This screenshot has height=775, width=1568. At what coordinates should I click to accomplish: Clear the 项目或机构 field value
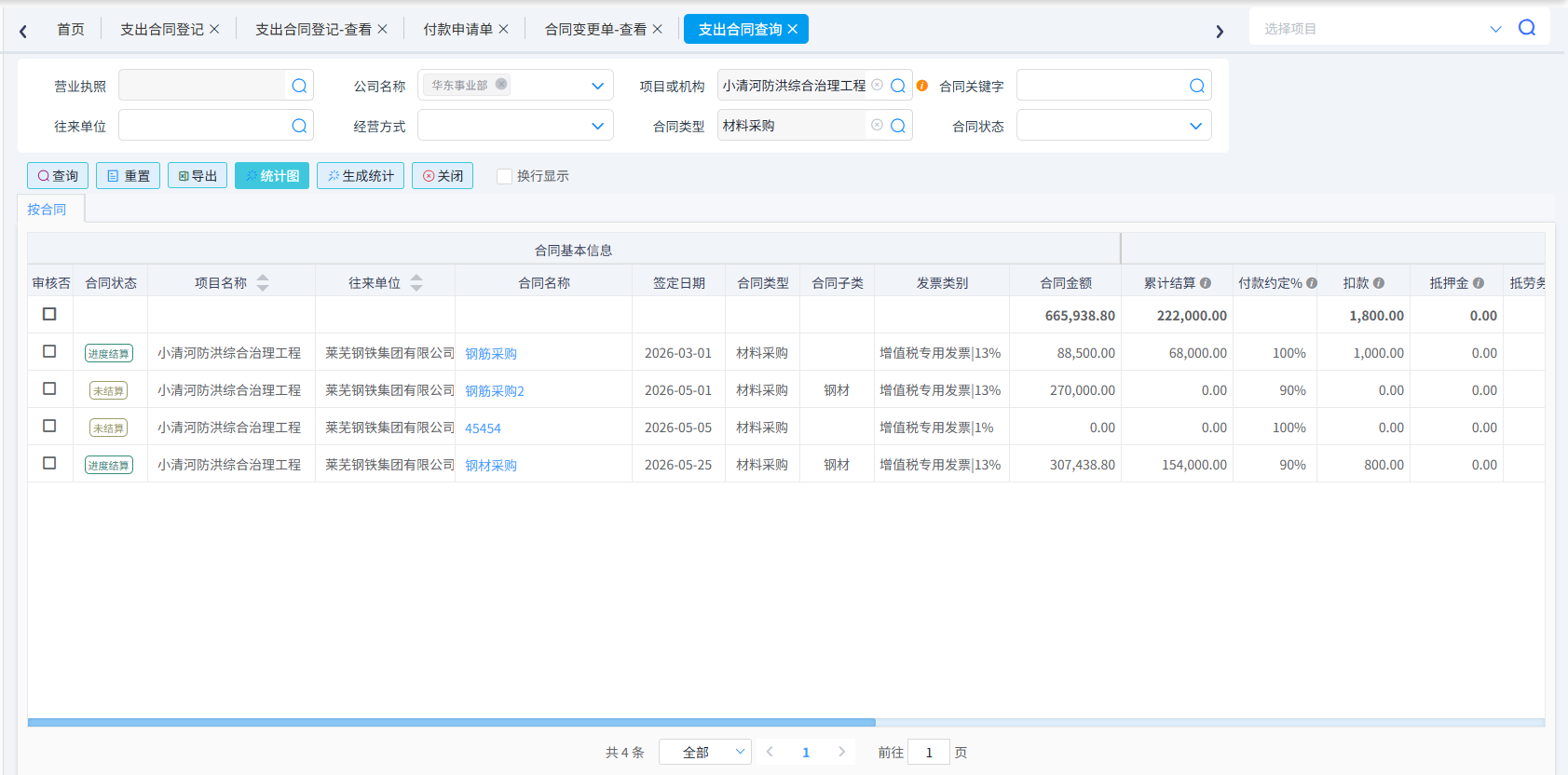coord(878,85)
